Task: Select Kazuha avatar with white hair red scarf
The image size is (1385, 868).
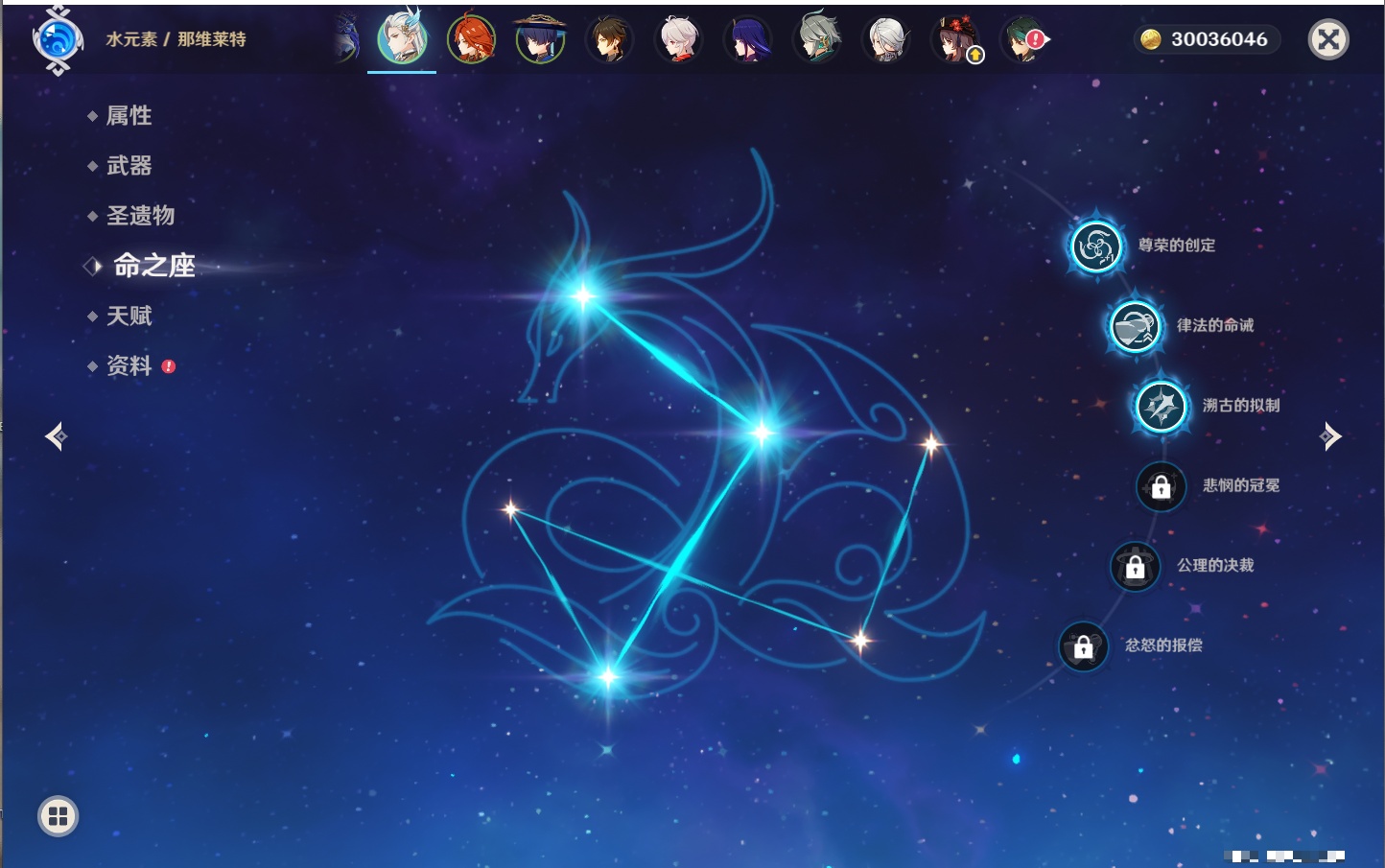Action: [x=678, y=39]
